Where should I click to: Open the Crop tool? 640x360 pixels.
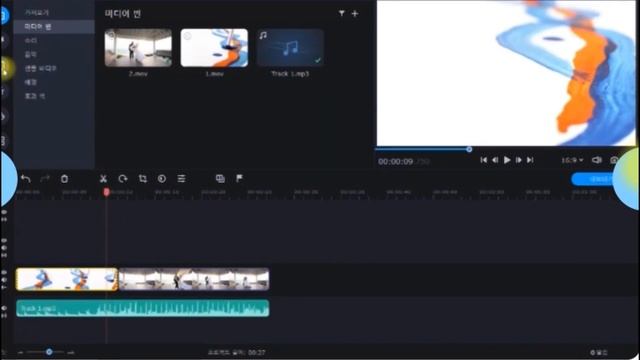tap(142, 179)
